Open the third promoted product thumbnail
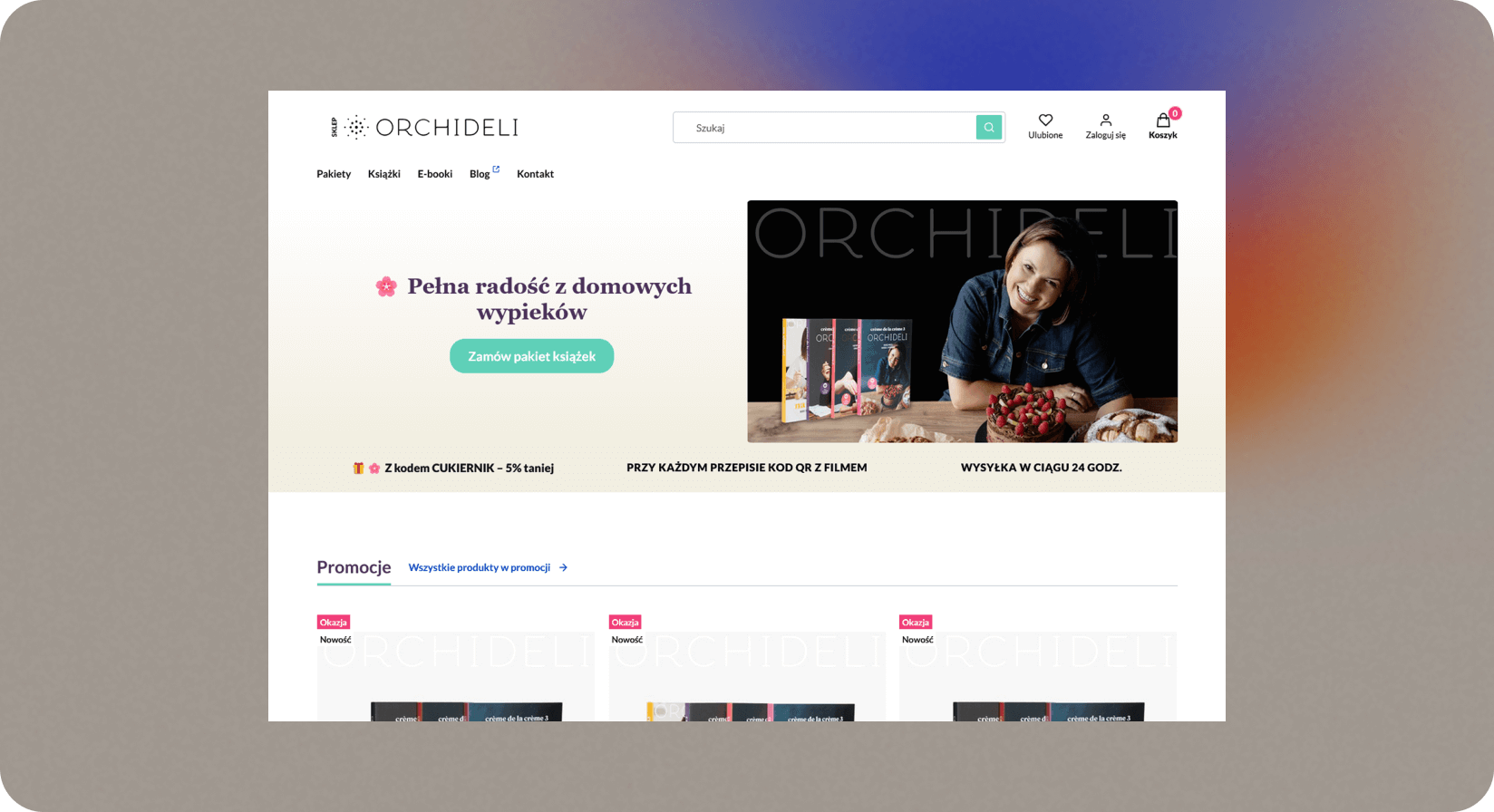1494x812 pixels. 1038,676
